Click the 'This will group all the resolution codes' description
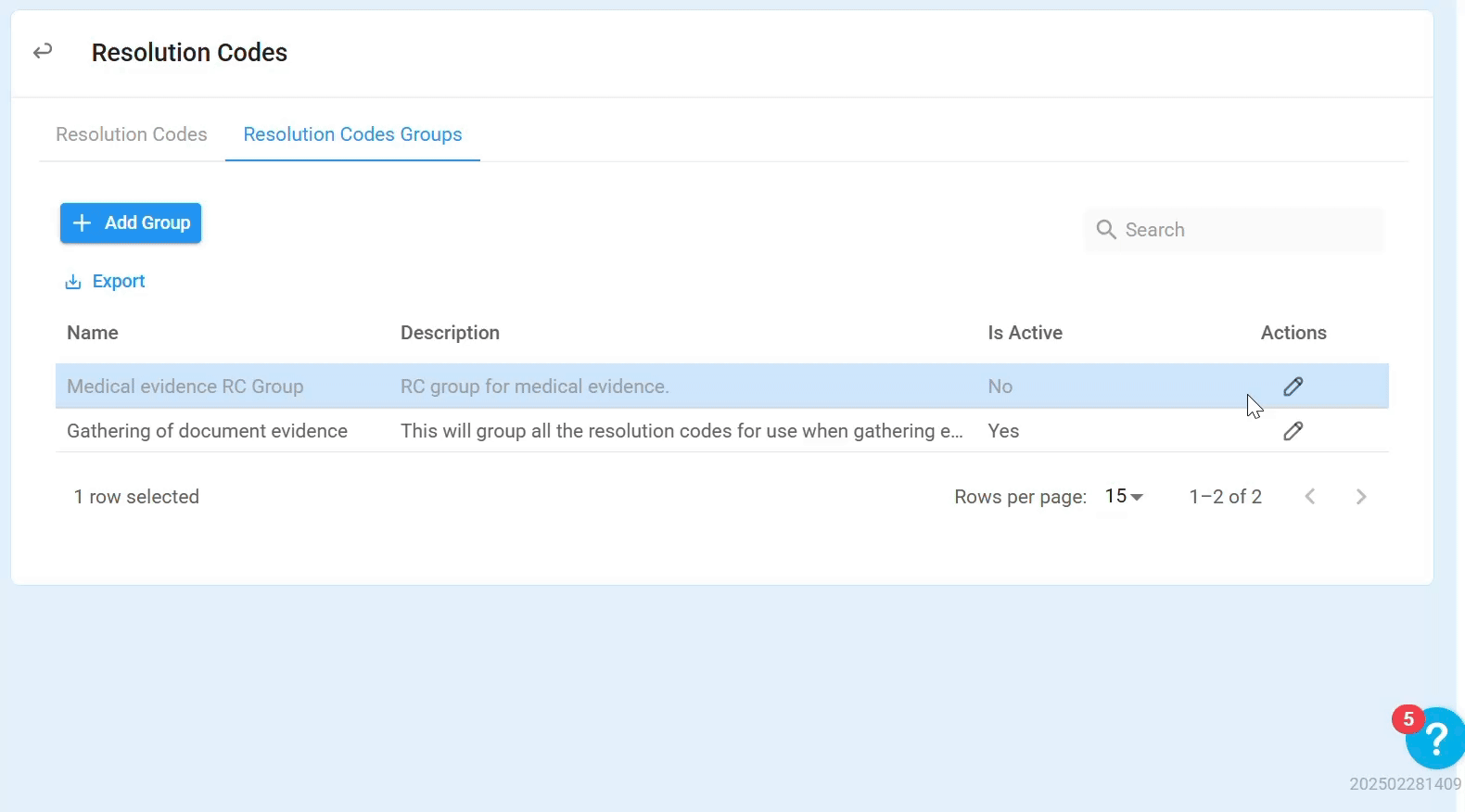 [682, 431]
